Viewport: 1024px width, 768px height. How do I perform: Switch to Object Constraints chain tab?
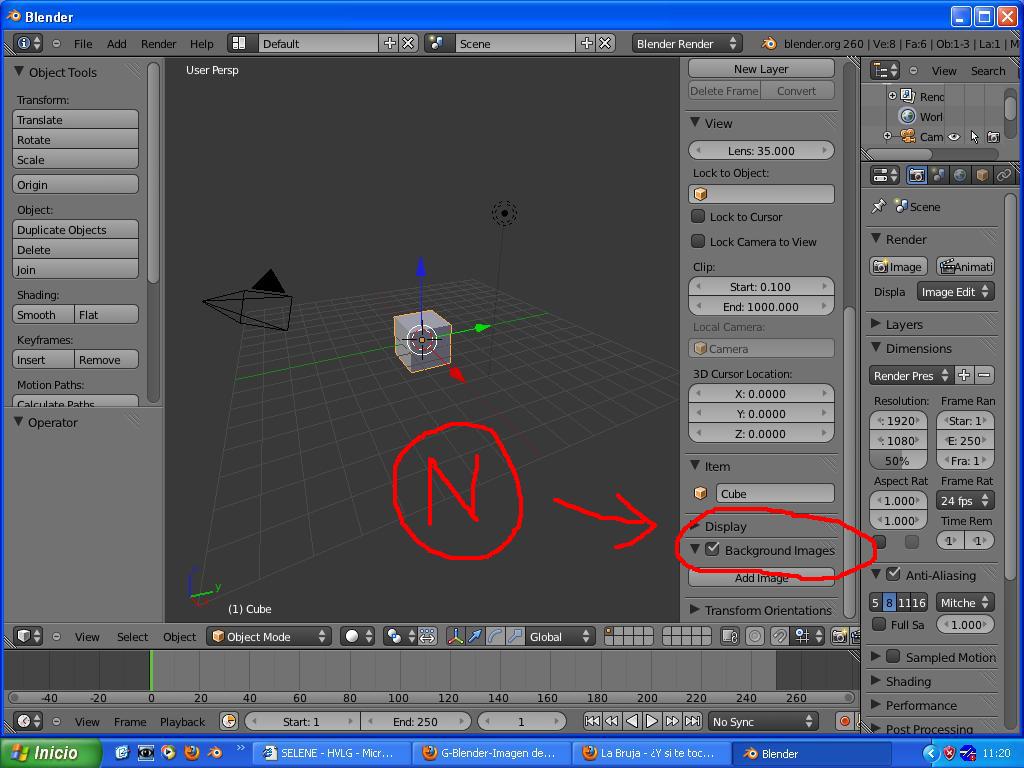click(1003, 174)
